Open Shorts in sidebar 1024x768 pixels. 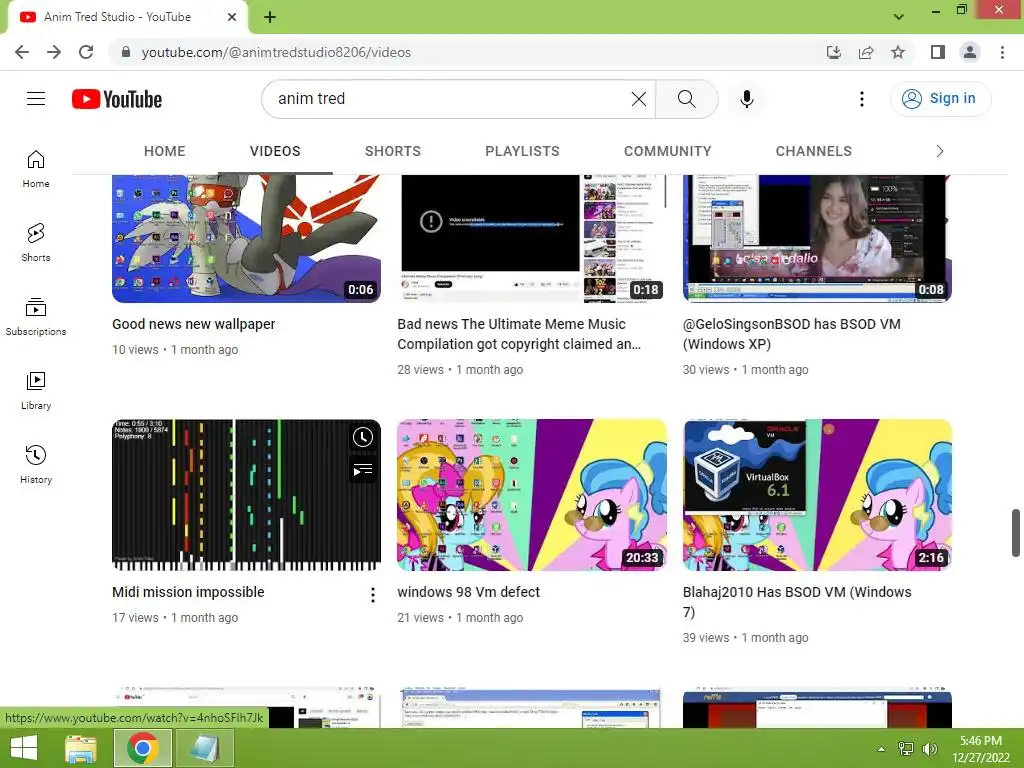(36, 243)
